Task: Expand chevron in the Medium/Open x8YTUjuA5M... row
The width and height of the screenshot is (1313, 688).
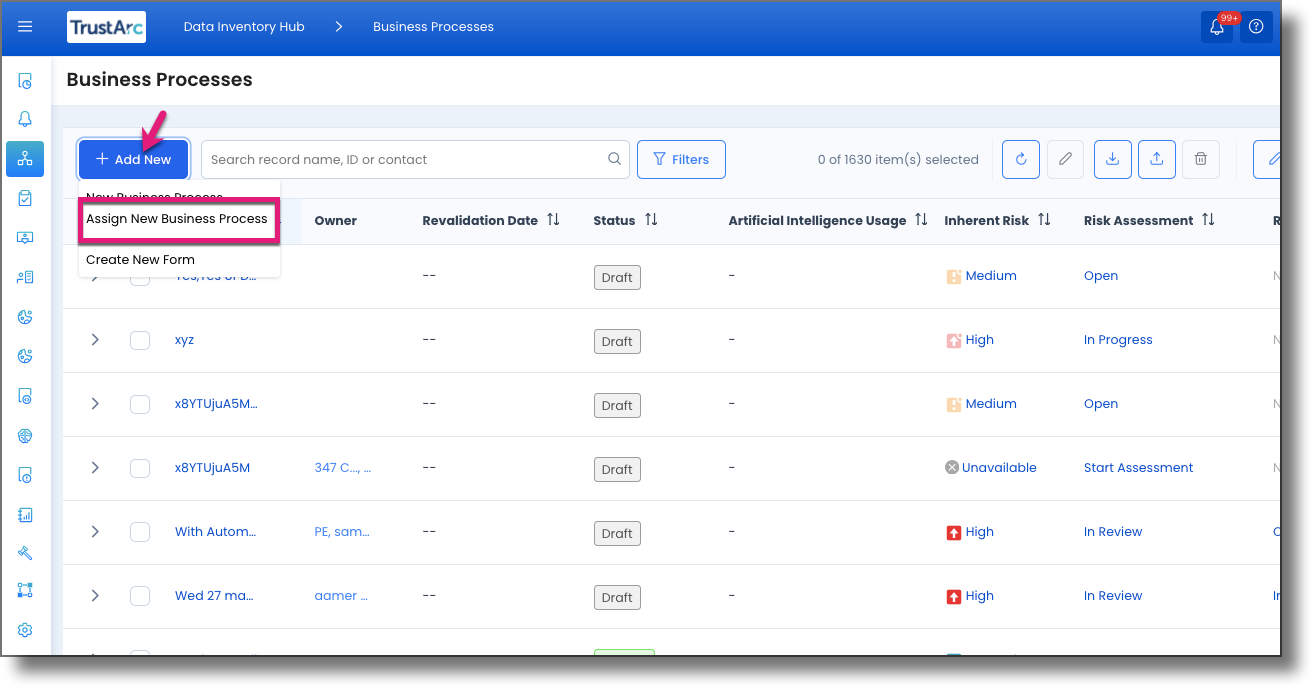Action: pyautogui.click(x=95, y=404)
